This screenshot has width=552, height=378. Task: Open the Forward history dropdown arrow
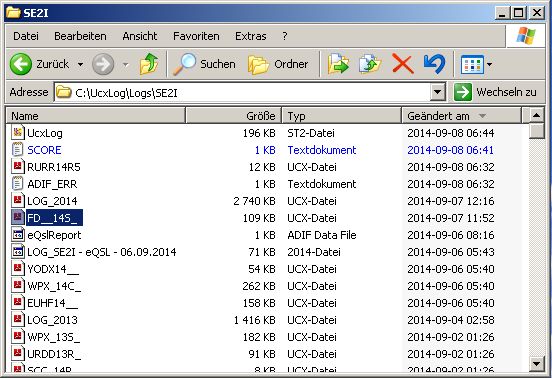pos(126,64)
